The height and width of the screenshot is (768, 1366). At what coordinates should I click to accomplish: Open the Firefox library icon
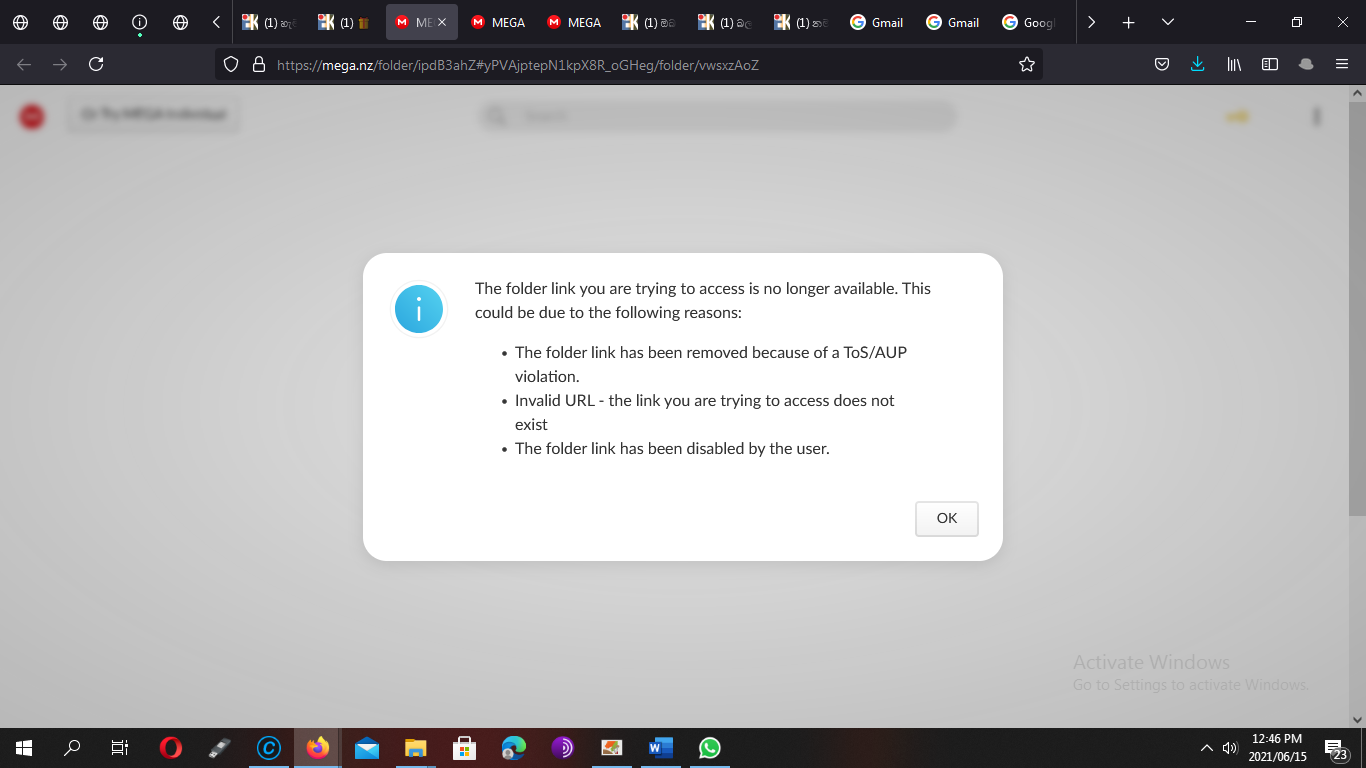point(1234,64)
